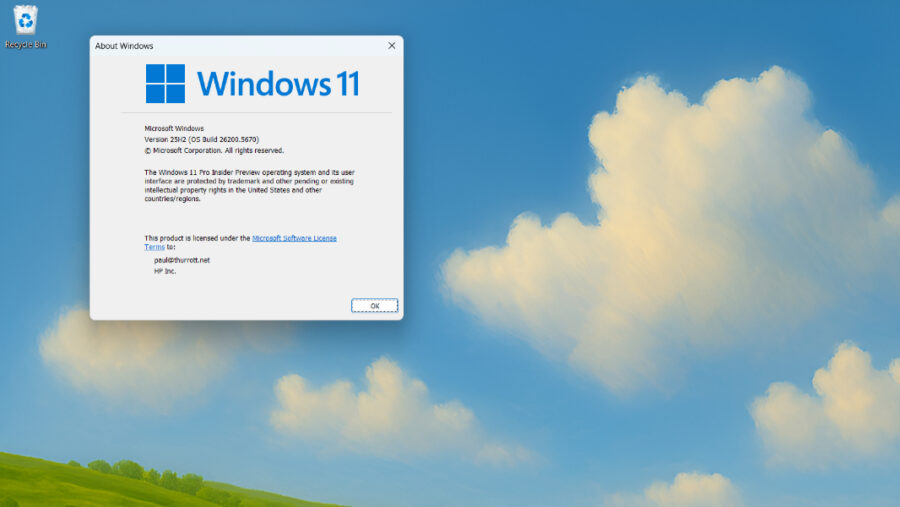Click the Pro Insider Preview description paragraph
This screenshot has height=507, width=900.
coord(248,185)
